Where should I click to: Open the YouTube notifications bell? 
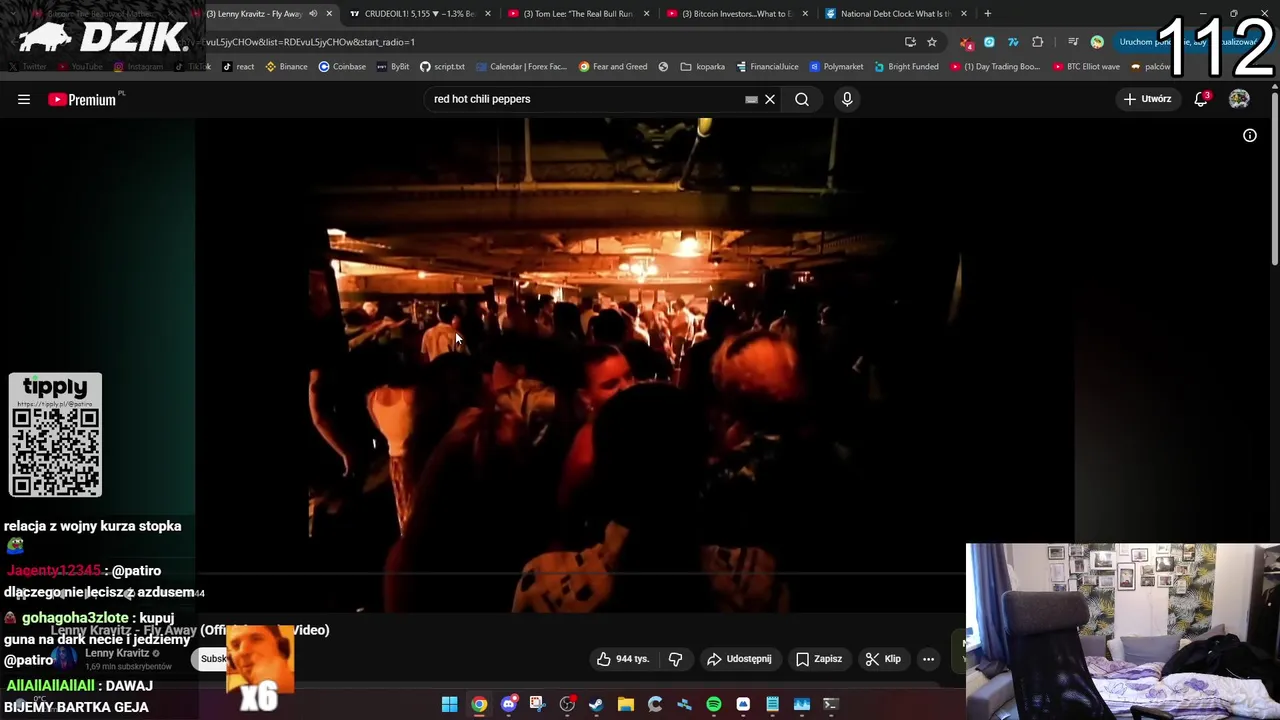pyautogui.click(x=1201, y=99)
